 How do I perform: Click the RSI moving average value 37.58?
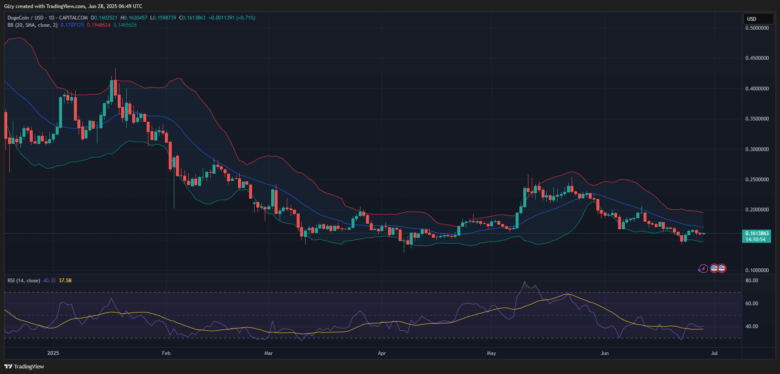[65, 280]
